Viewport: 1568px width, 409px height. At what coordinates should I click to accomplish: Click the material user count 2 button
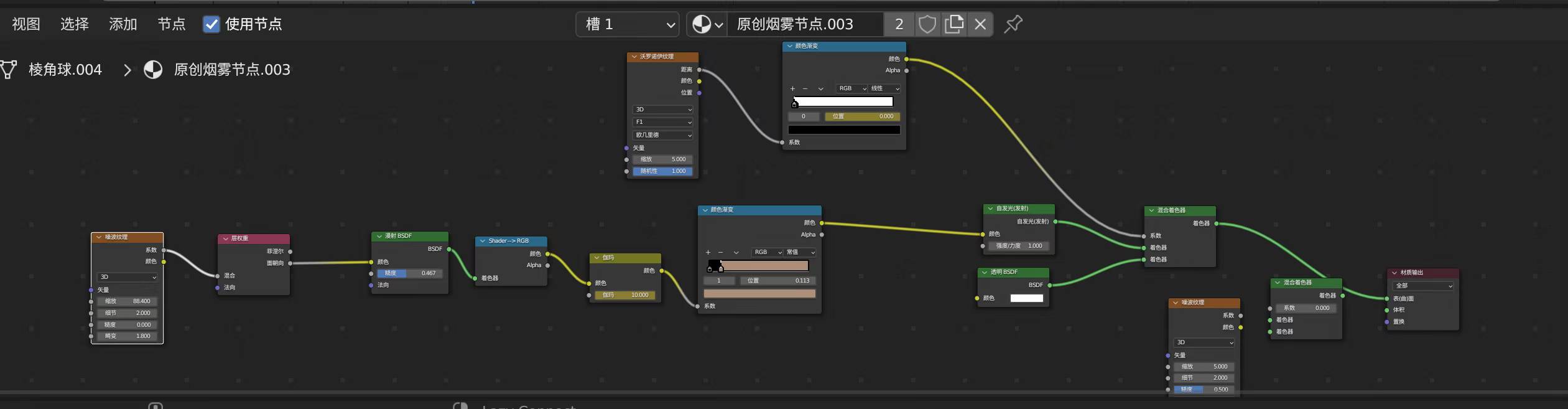[x=899, y=24]
